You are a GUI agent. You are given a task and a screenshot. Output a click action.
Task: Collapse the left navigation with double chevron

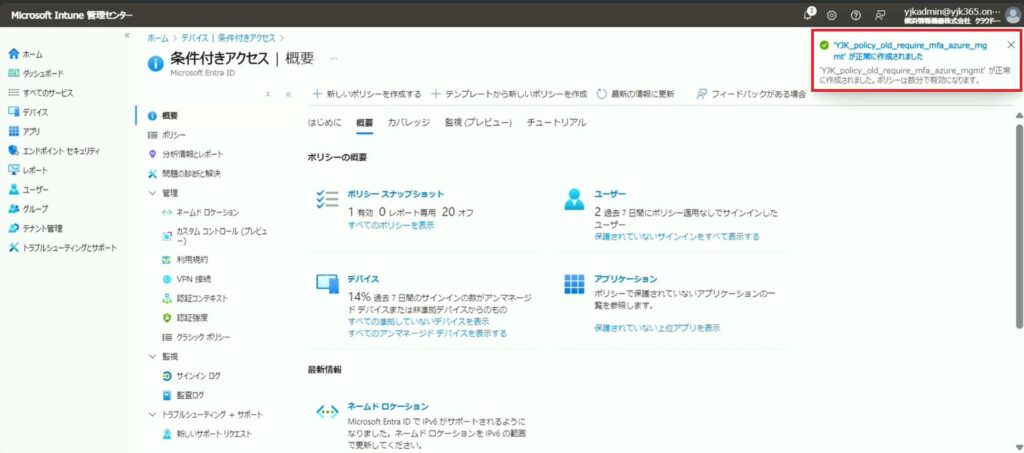tap(127, 35)
